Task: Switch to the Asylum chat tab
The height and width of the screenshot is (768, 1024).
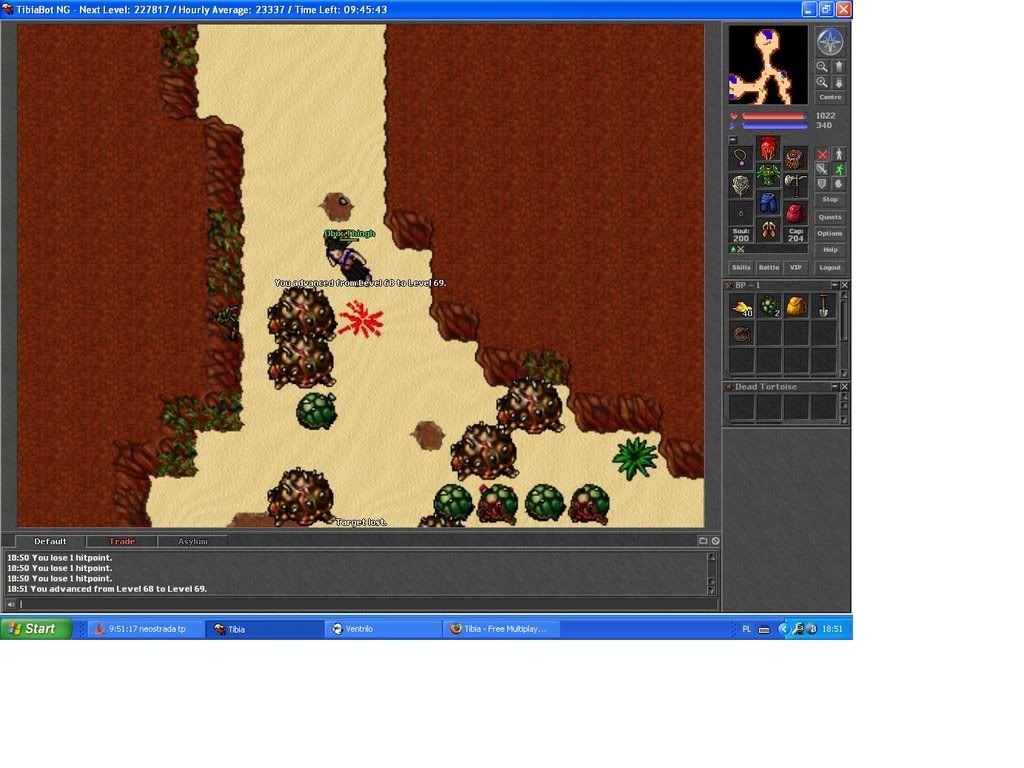Action: 193,541
